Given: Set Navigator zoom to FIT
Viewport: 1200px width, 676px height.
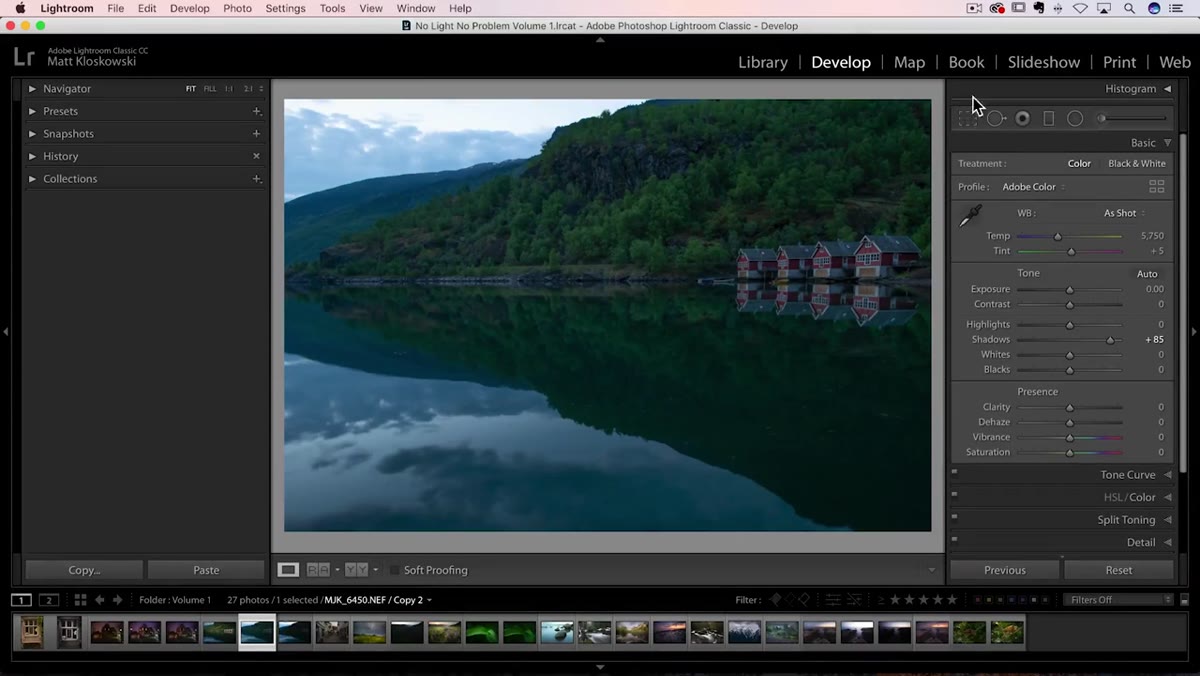Looking at the screenshot, I should (x=190, y=89).
